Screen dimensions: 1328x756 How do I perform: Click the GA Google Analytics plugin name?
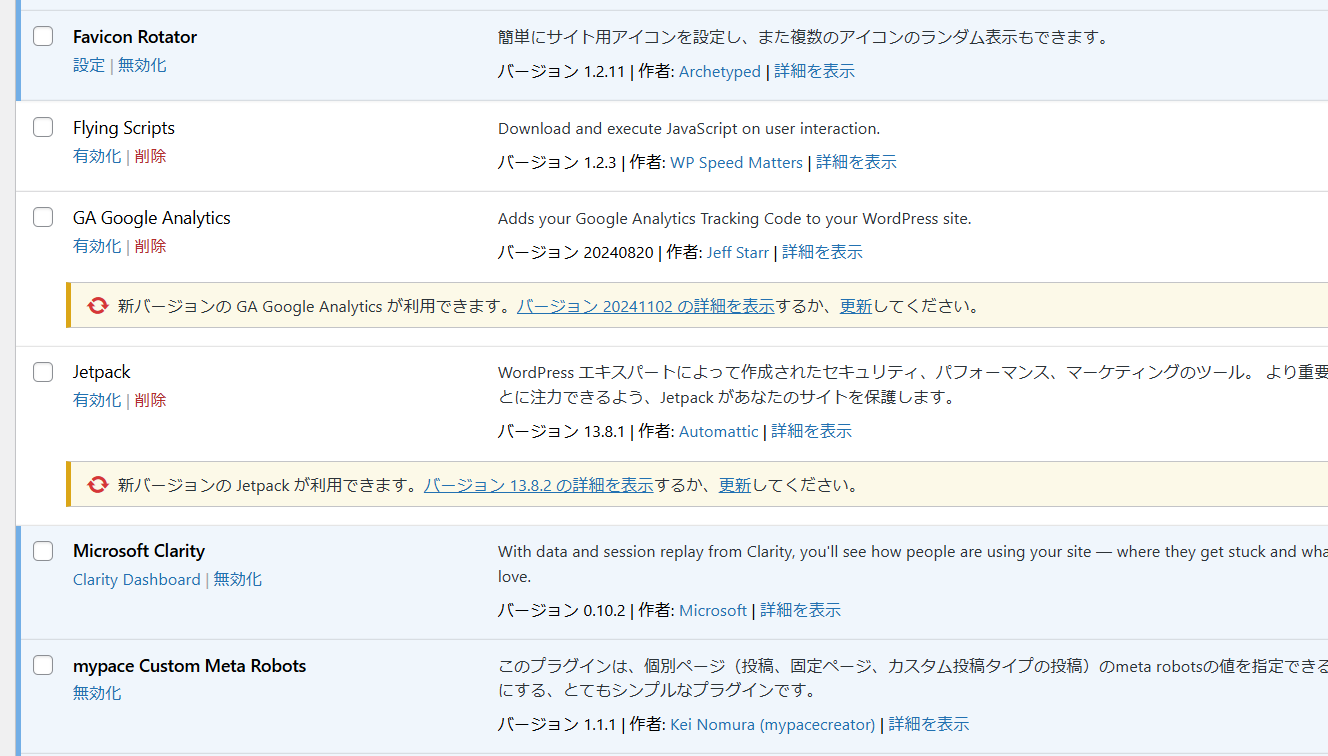(x=152, y=218)
